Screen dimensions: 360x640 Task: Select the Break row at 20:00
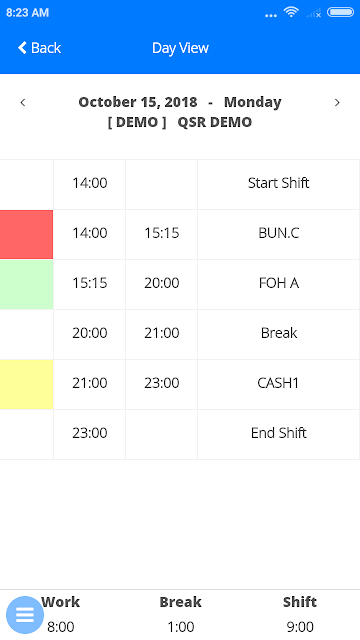(180, 334)
